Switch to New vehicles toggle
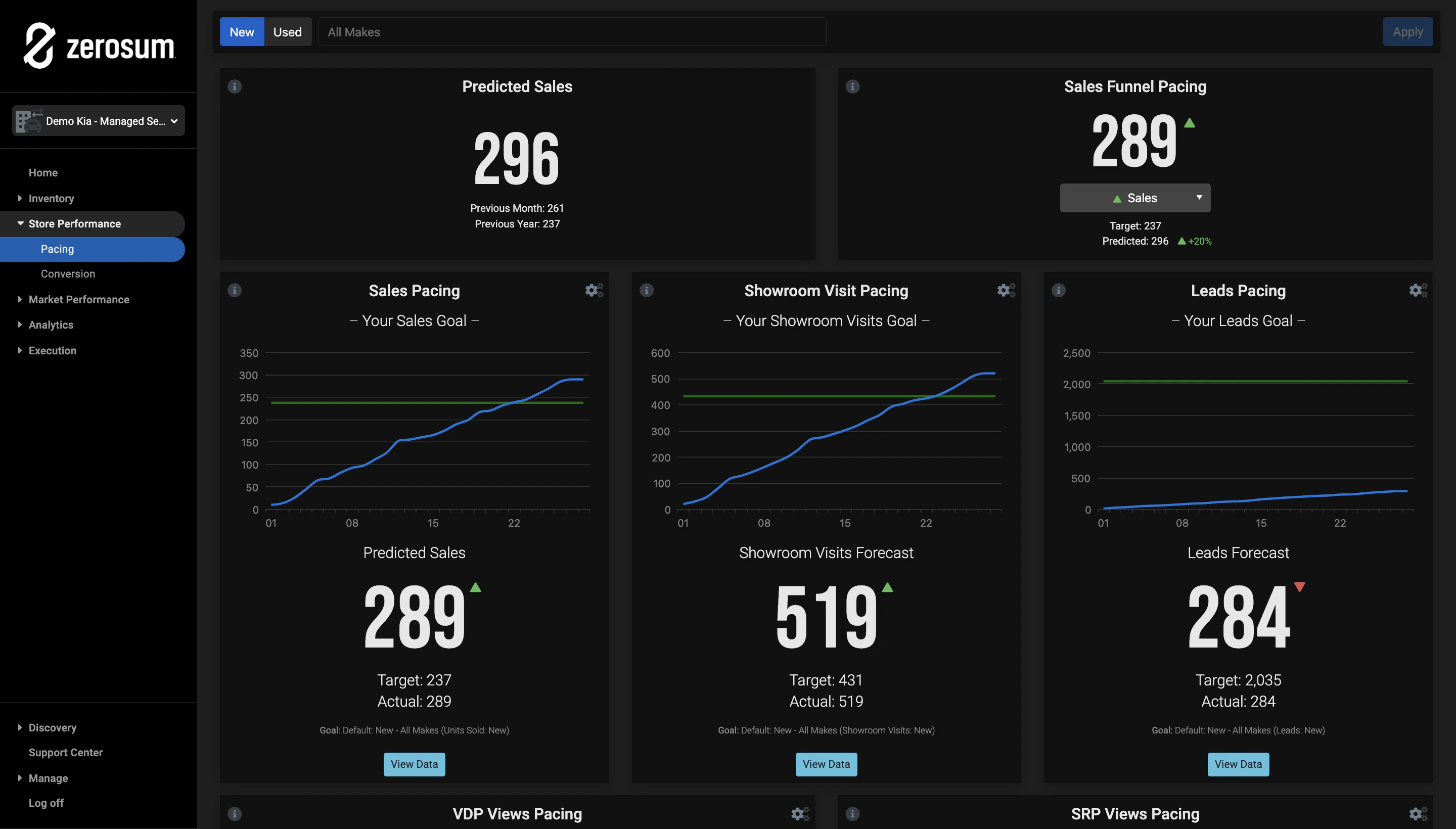The height and width of the screenshot is (829, 1456). pyautogui.click(x=242, y=32)
